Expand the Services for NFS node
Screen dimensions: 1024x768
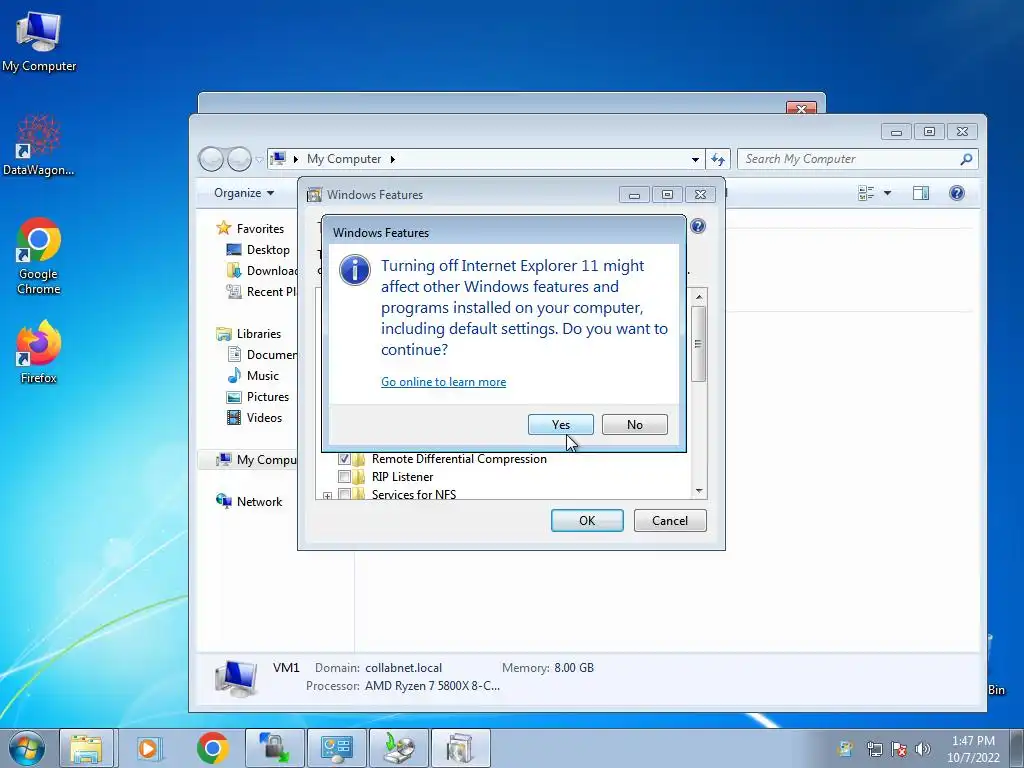click(327, 495)
